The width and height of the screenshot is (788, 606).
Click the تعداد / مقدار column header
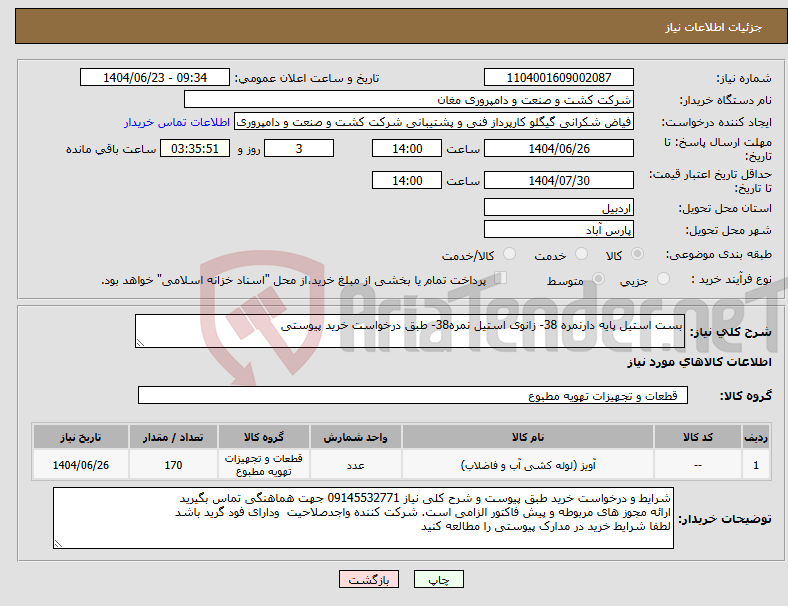coord(173,437)
